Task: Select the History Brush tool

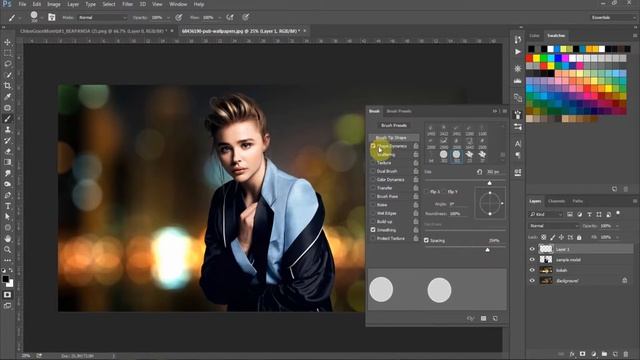Action: tap(7, 141)
